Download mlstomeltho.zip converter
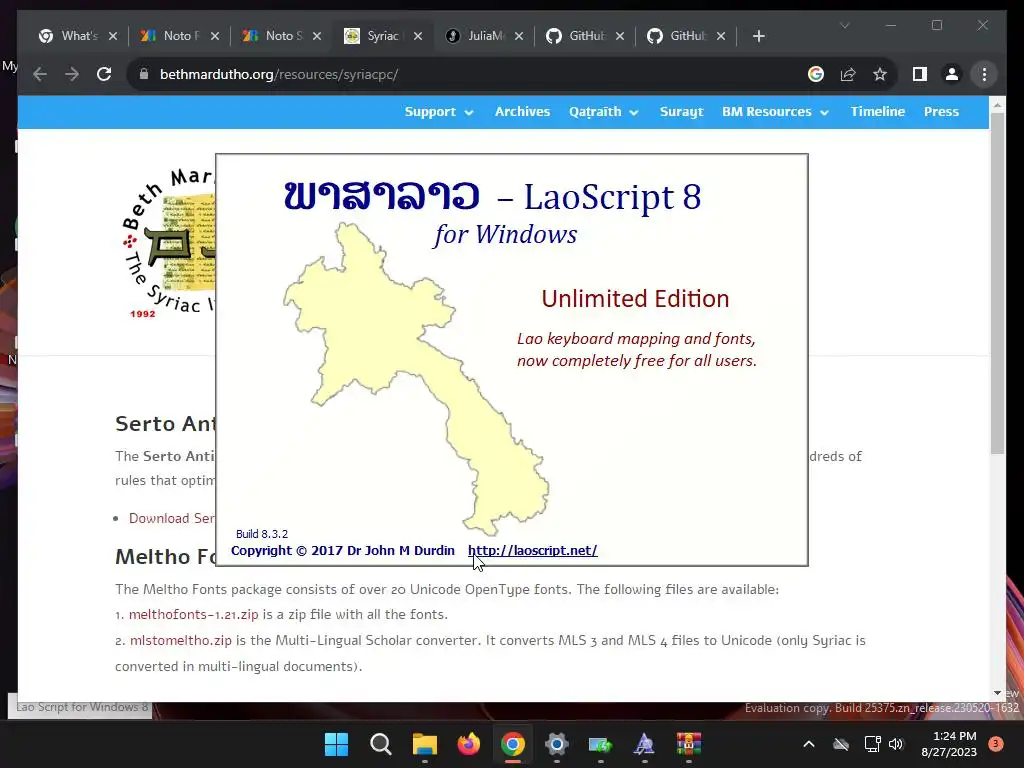Image resolution: width=1024 pixels, height=768 pixels. coord(181,641)
